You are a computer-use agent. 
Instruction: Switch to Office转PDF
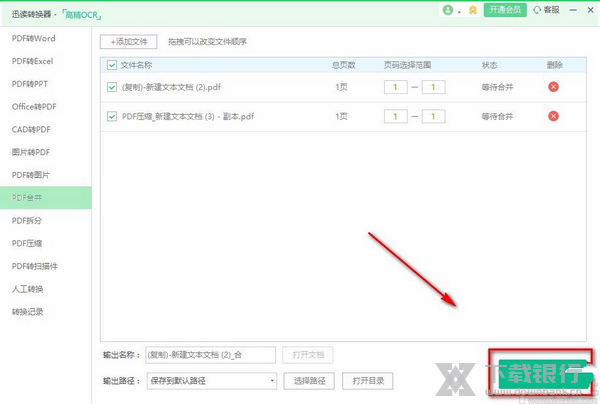34,107
